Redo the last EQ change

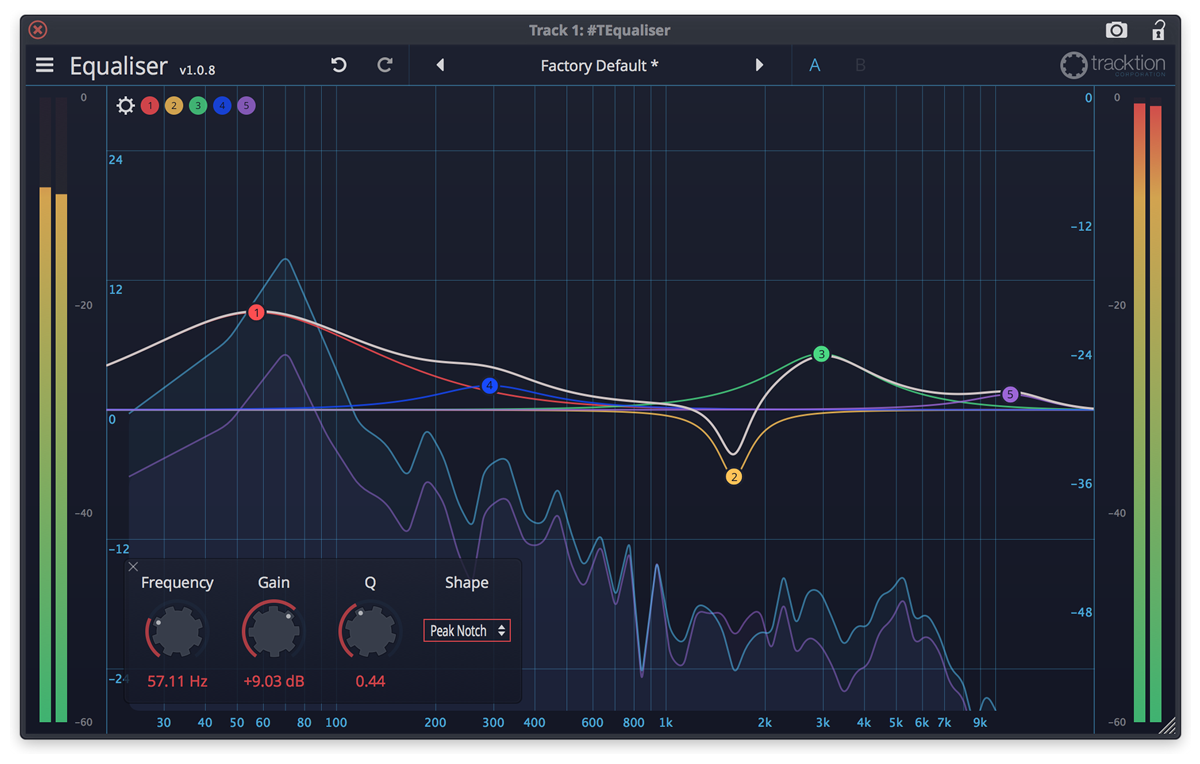(384, 64)
